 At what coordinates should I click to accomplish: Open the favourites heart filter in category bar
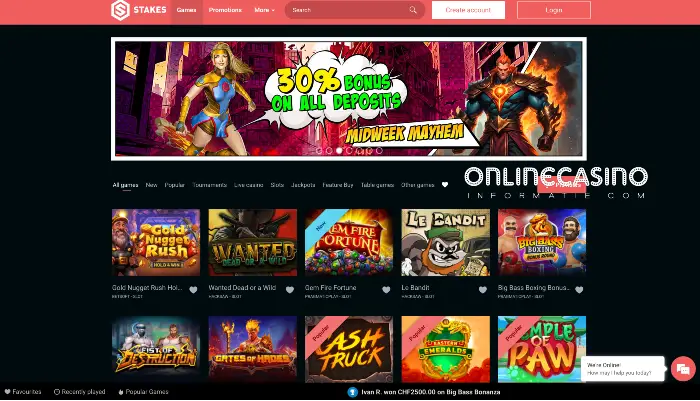point(445,185)
